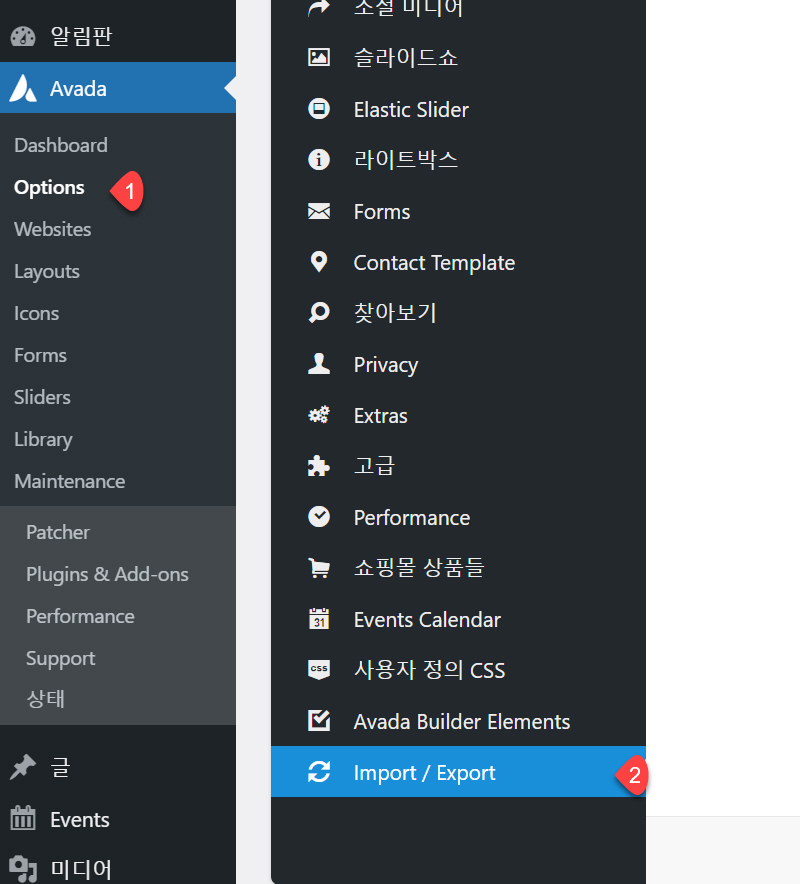Viewport: 800px width, 884px height.
Task: Click the checkbox icon for Avada Builder Elements
Action: click(x=319, y=721)
